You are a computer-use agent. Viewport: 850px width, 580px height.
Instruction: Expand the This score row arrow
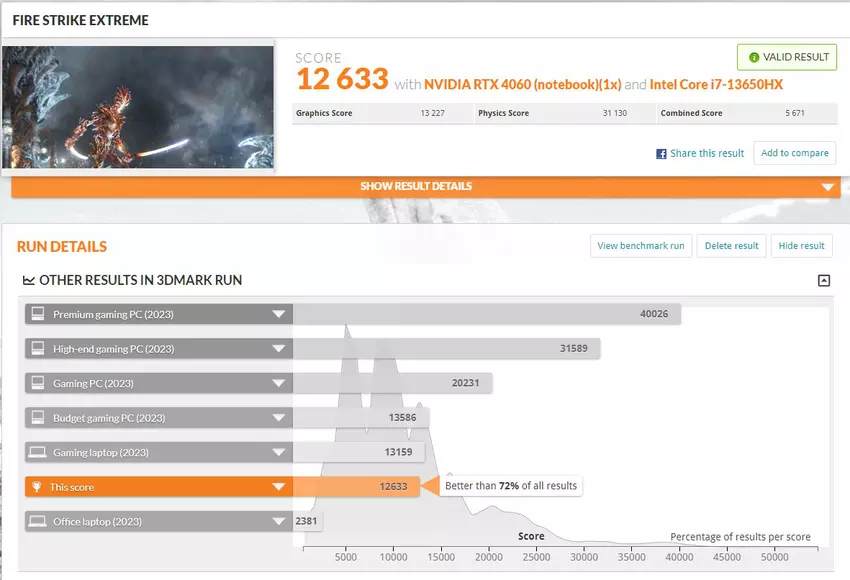click(x=278, y=487)
